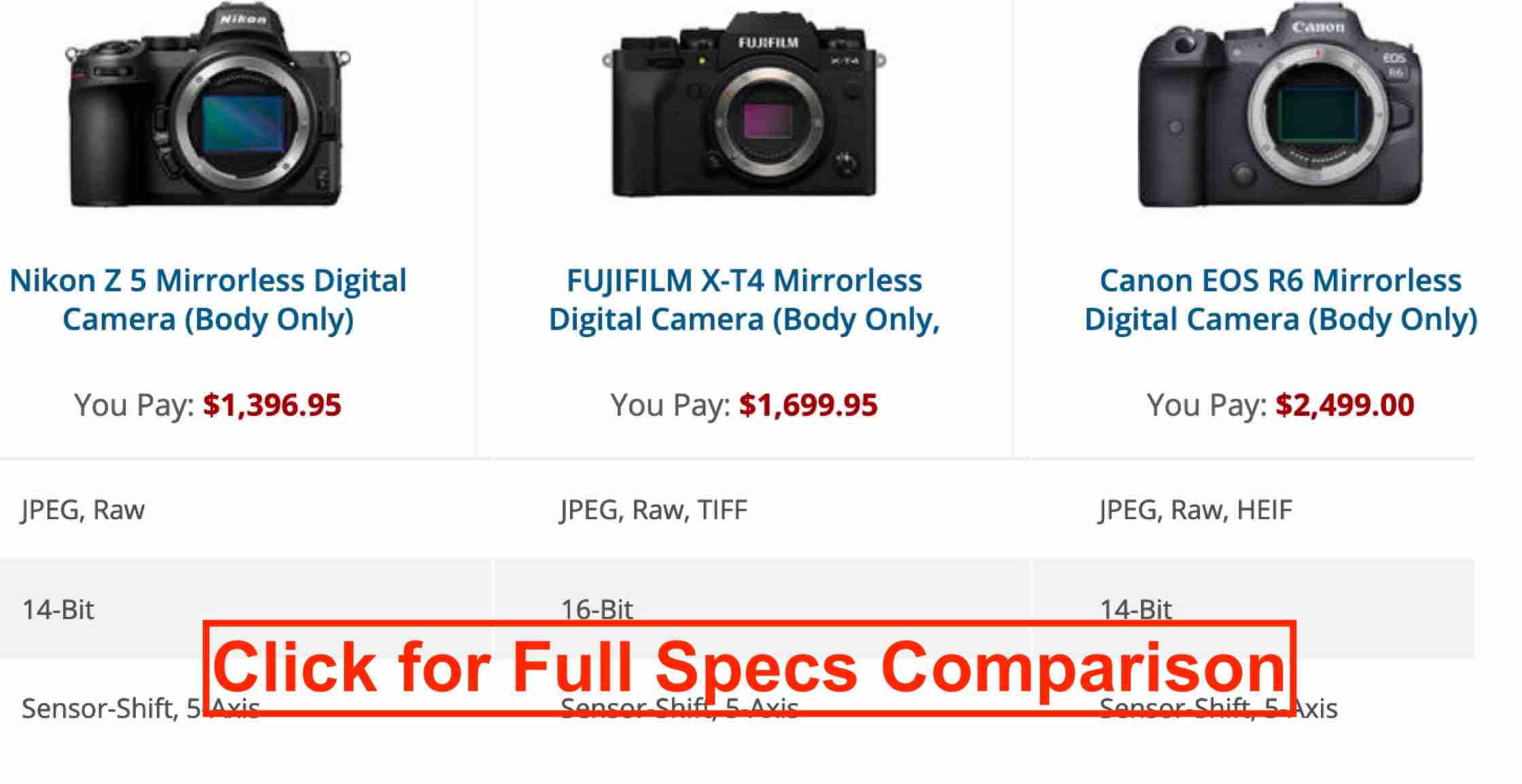The height and width of the screenshot is (784, 1522).
Task: Open the Nikon Z 5 Mirrorless Digital Camera link
Action: coord(208,300)
